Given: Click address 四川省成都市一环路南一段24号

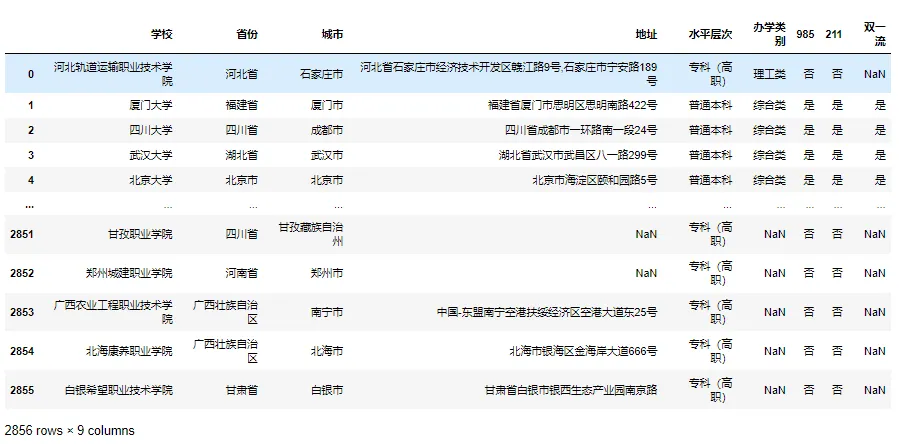Looking at the screenshot, I should (581, 130).
